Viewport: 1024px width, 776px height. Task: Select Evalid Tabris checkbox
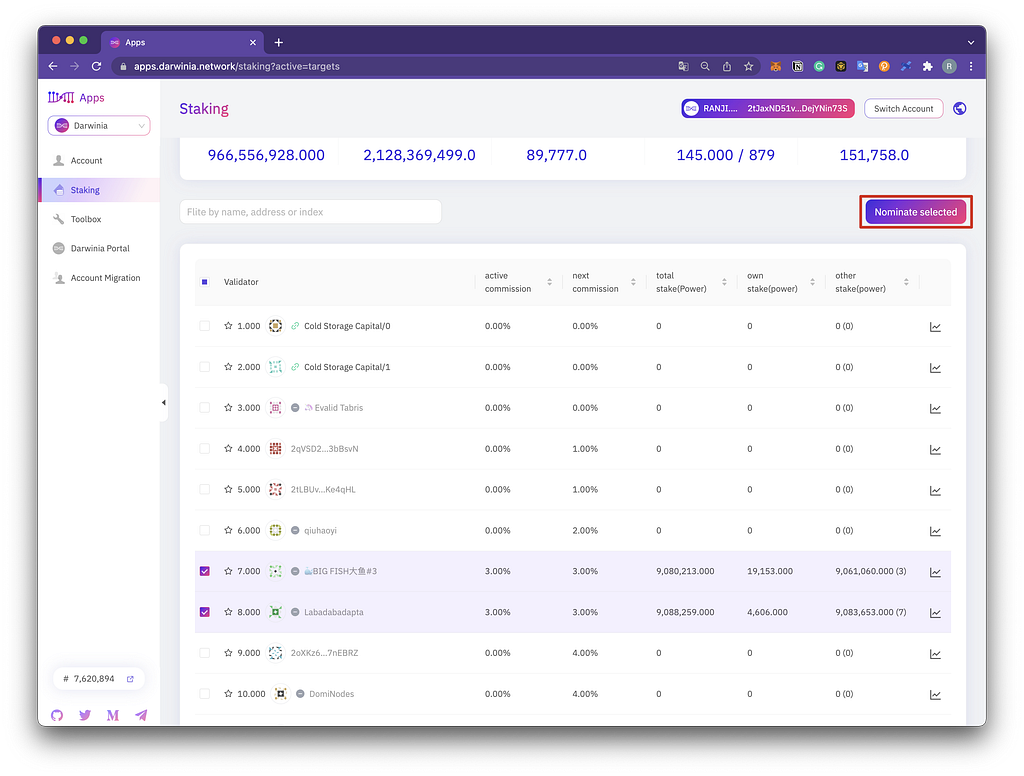pos(204,407)
